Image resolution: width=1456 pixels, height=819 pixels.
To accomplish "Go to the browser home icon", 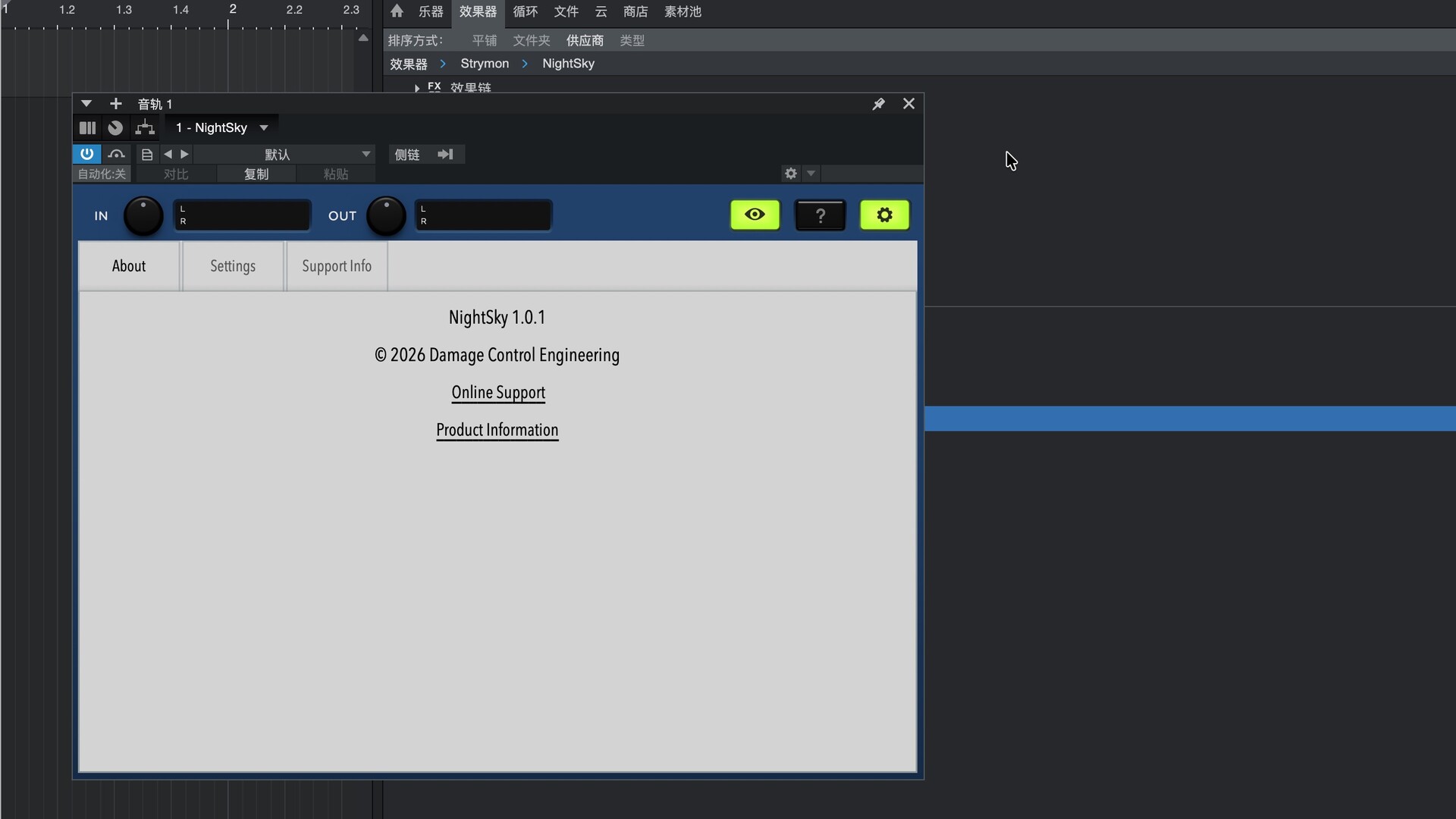I will [x=397, y=11].
